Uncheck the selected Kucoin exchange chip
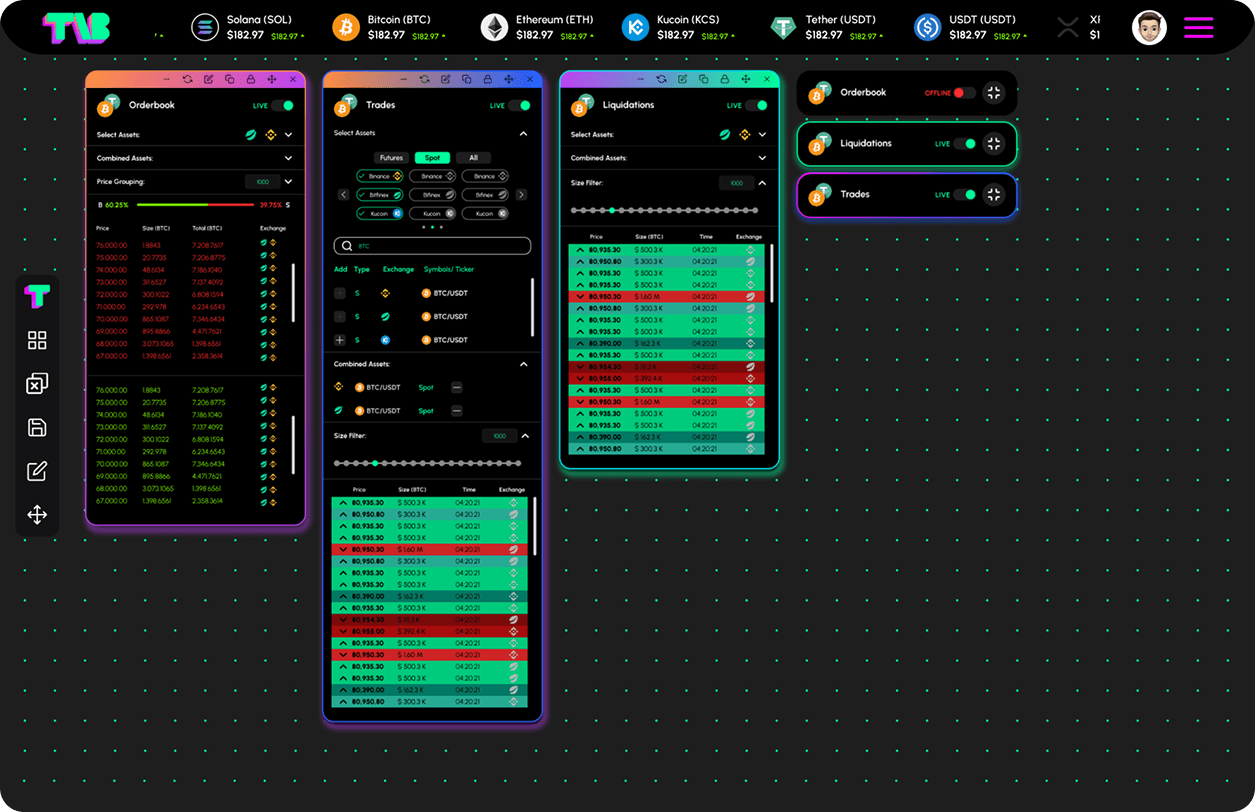1255x812 pixels. tap(380, 213)
